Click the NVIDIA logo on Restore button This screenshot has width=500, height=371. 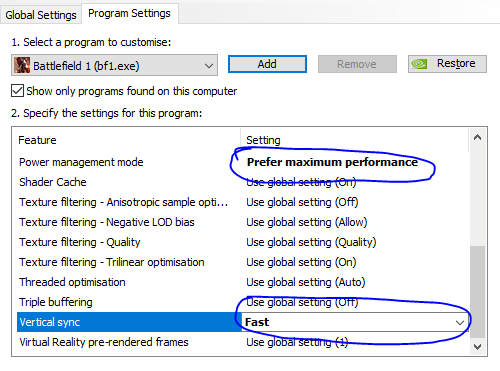coord(419,64)
